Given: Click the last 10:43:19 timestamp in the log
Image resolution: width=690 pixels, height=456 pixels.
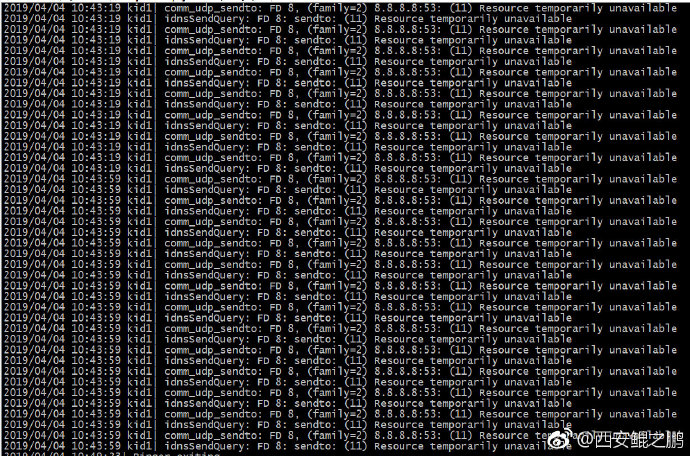Looking at the screenshot, I should coord(95,168).
